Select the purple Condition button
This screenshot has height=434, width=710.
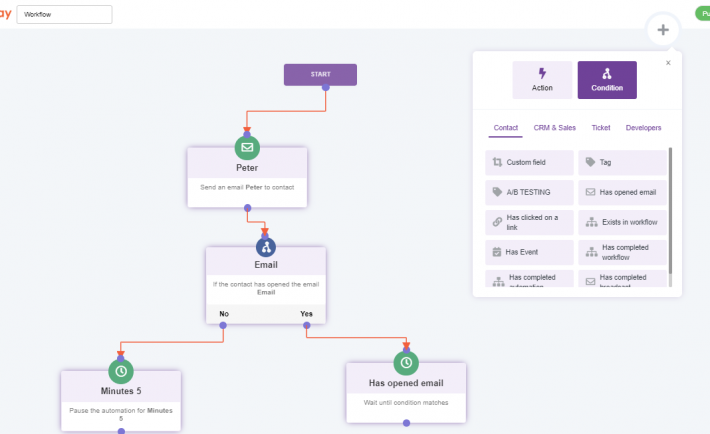coord(606,80)
